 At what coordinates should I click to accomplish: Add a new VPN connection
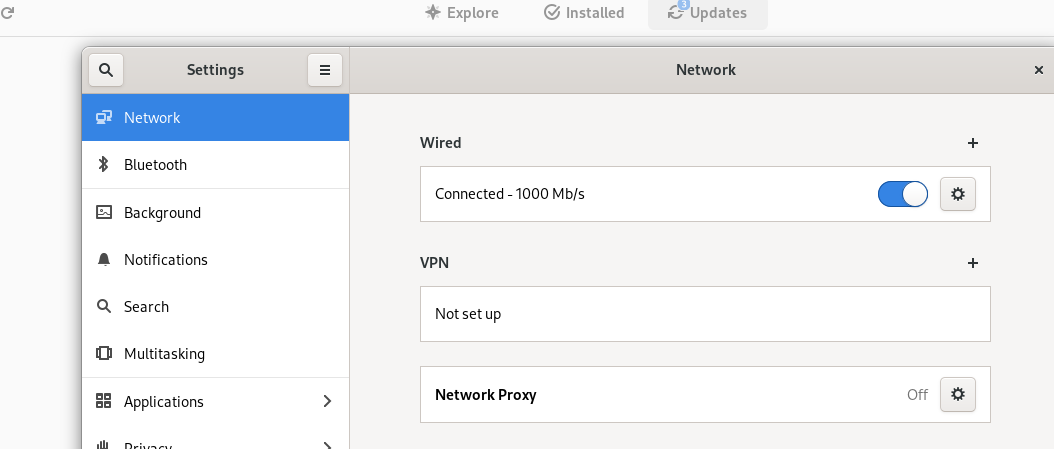coord(973,263)
